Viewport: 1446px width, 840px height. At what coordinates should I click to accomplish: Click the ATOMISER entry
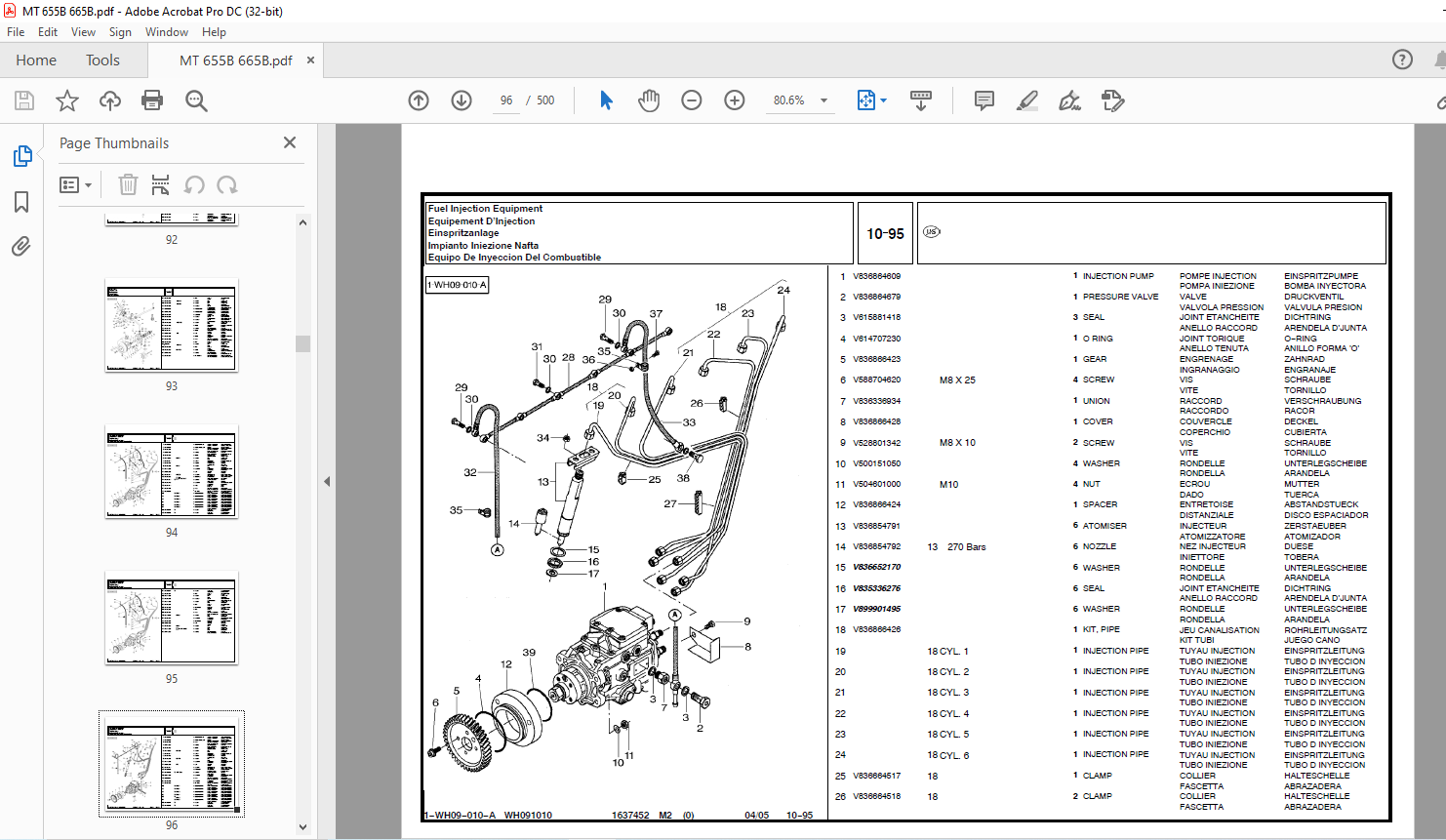(x=1105, y=526)
